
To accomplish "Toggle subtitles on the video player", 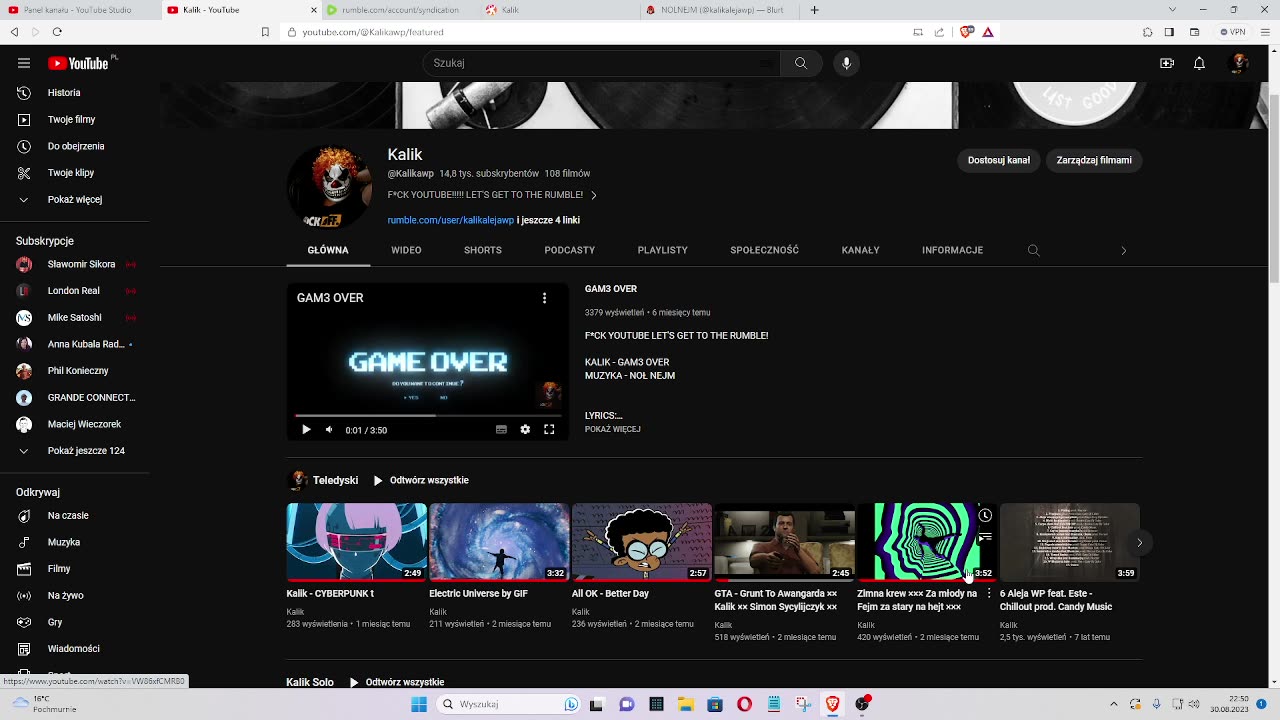I will point(501,430).
